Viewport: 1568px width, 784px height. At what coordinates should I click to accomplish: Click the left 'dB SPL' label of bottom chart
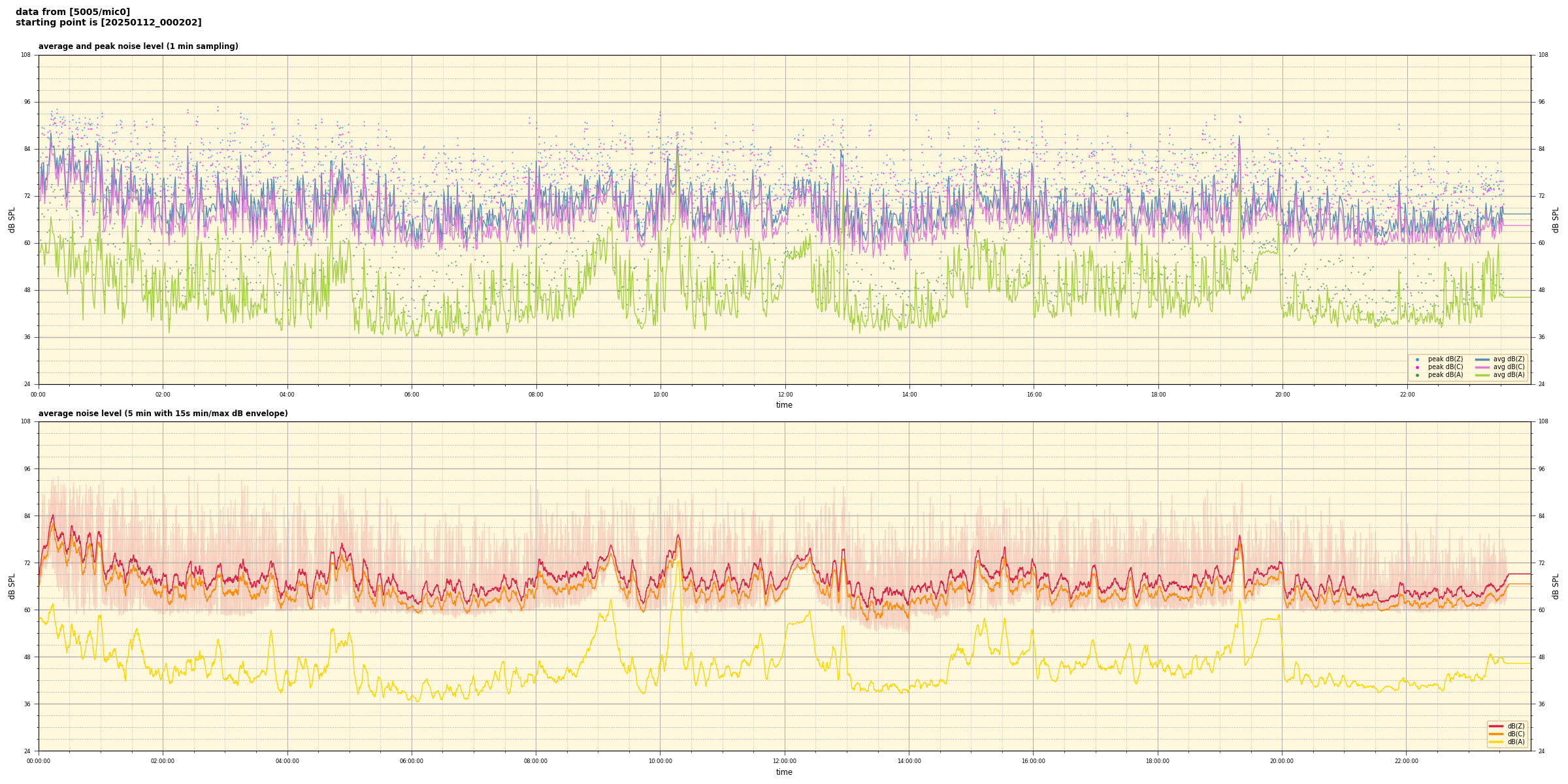pos(12,586)
